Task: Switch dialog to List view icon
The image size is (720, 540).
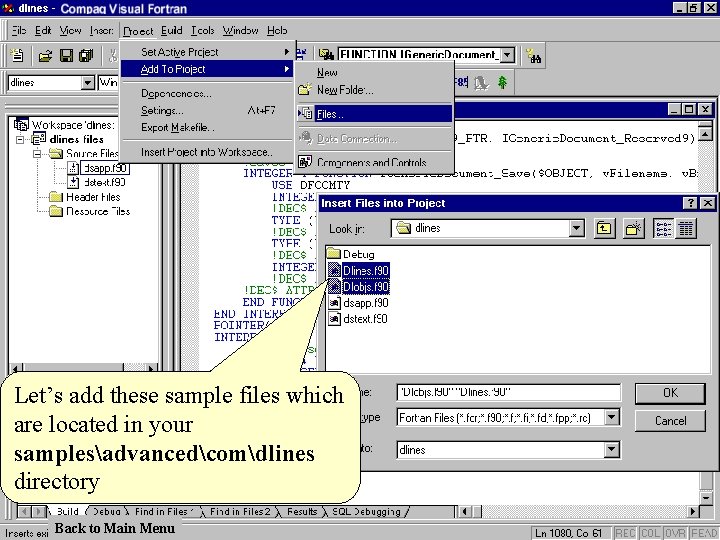Action: pyautogui.click(x=664, y=228)
